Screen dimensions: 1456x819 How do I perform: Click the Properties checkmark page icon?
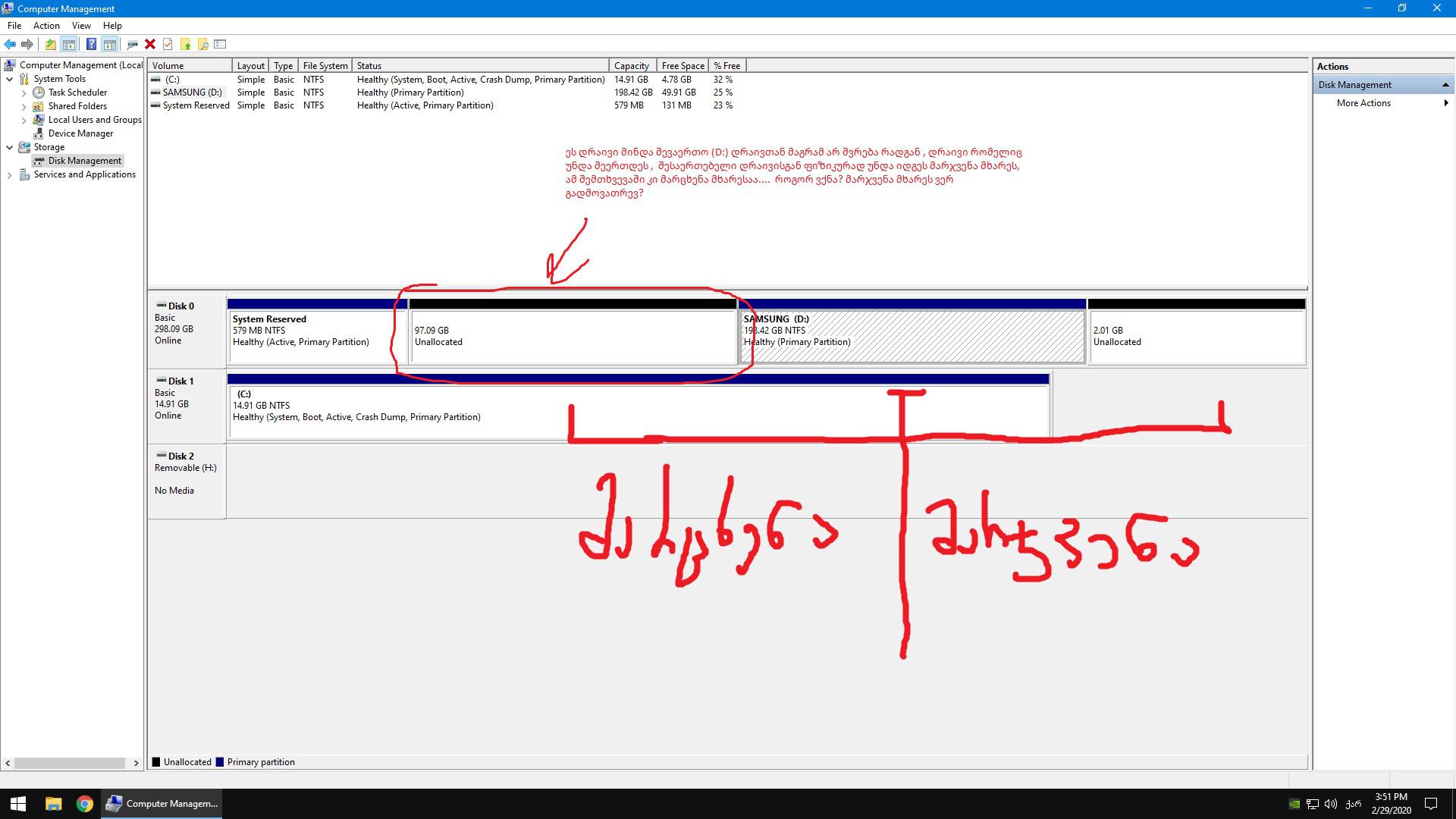(x=168, y=44)
